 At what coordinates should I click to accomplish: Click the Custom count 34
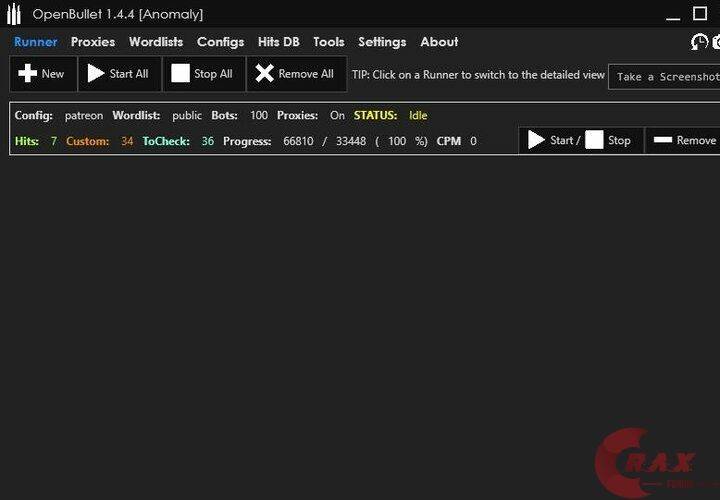click(127, 141)
